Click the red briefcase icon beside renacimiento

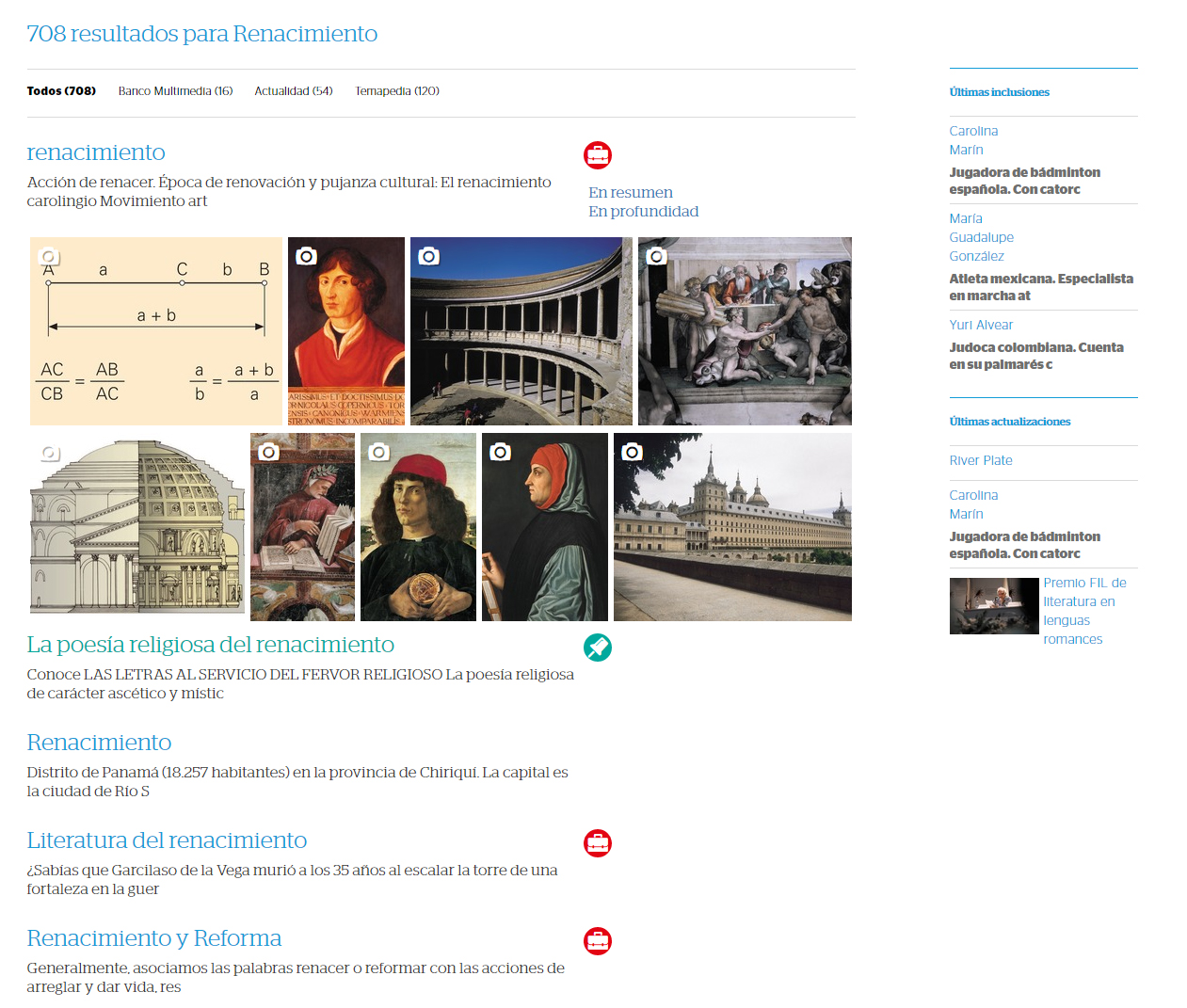[598, 155]
